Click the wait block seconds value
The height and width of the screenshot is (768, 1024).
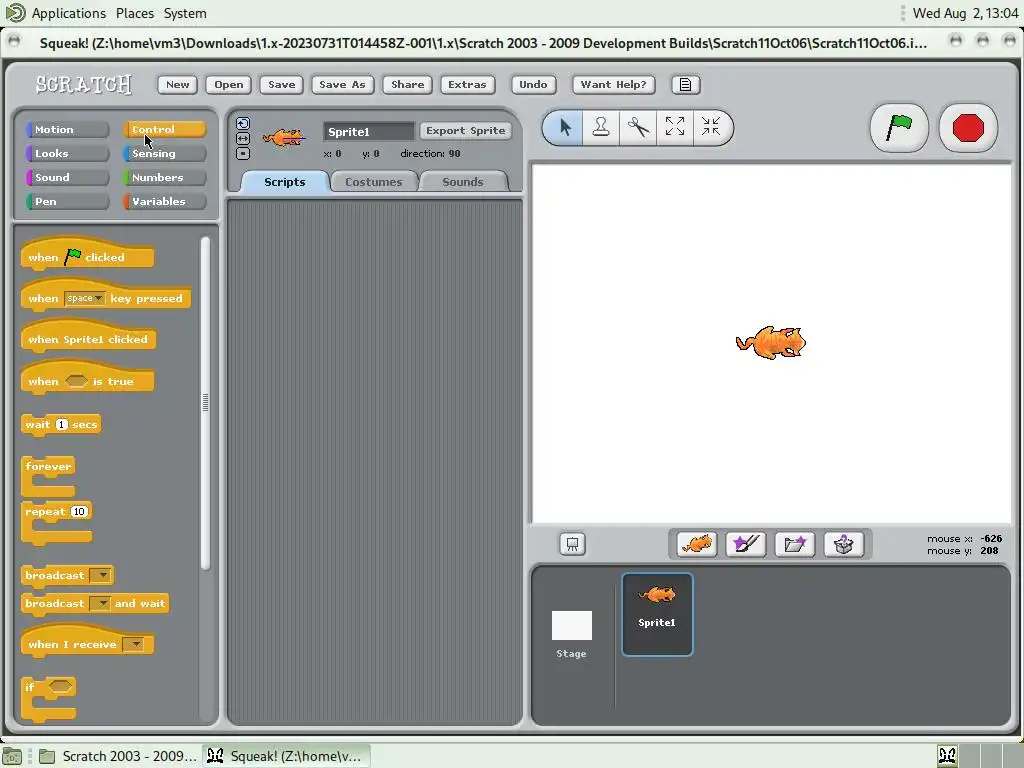coord(61,424)
